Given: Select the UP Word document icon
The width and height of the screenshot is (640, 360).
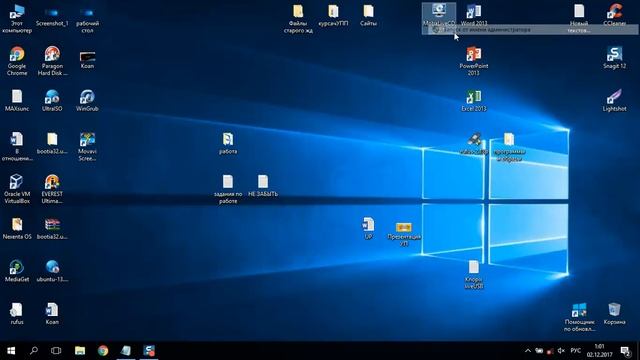Looking at the screenshot, I should coord(369,229).
